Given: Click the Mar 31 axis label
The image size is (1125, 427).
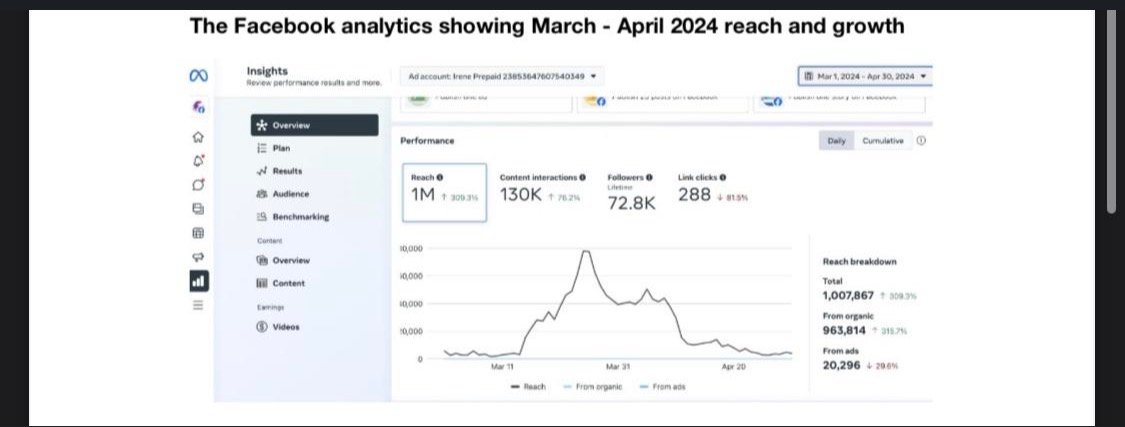Looking at the screenshot, I should point(618,367).
